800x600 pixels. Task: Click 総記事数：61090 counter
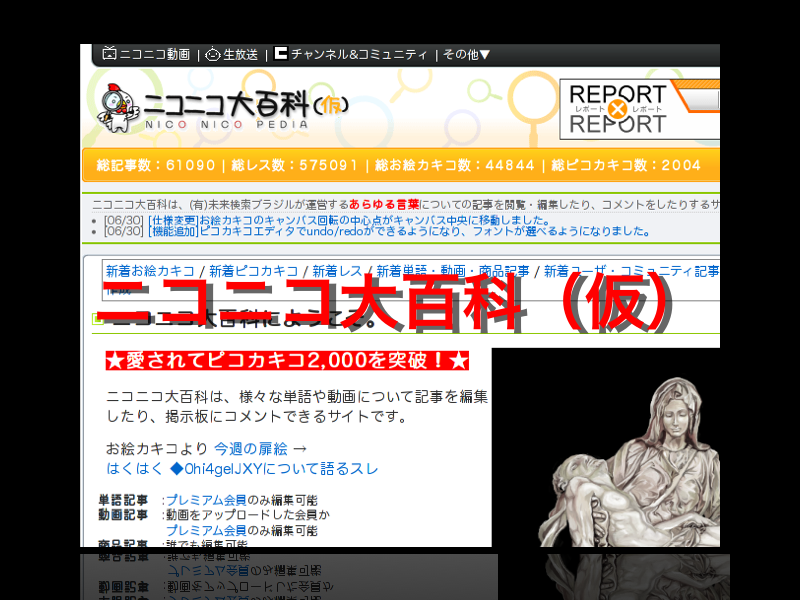click(156, 165)
